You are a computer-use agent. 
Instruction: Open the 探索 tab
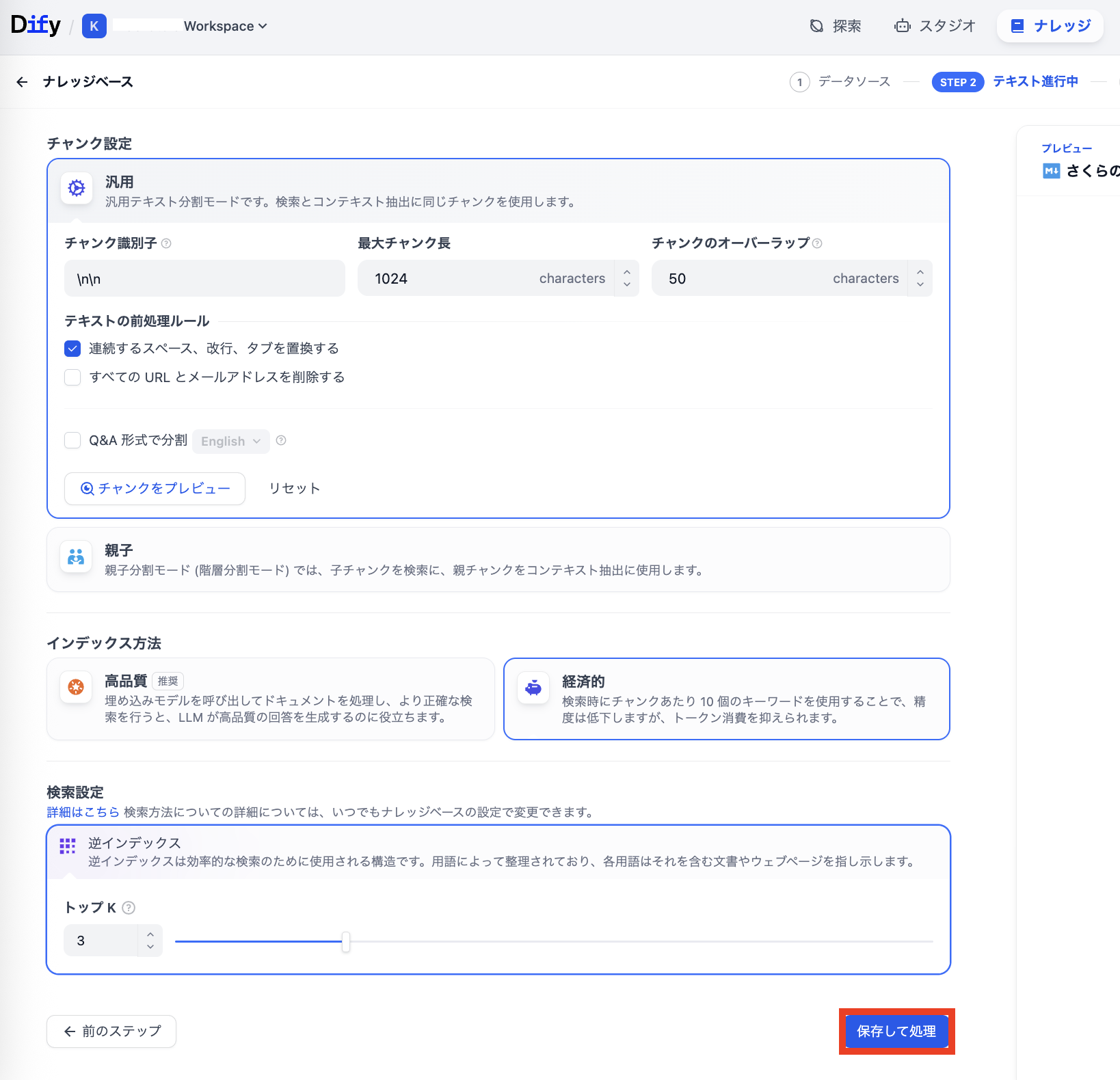click(836, 26)
